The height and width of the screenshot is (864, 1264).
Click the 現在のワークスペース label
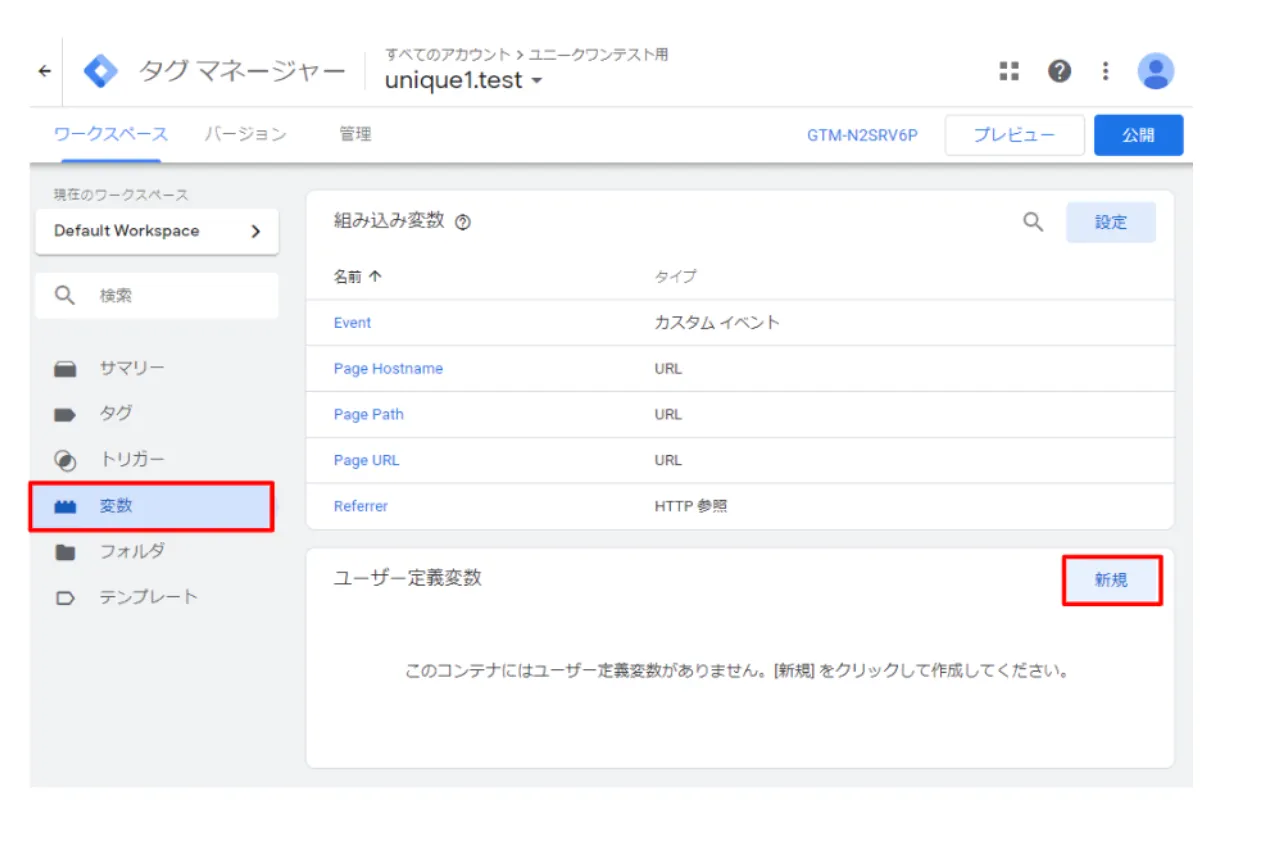point(121,195)
